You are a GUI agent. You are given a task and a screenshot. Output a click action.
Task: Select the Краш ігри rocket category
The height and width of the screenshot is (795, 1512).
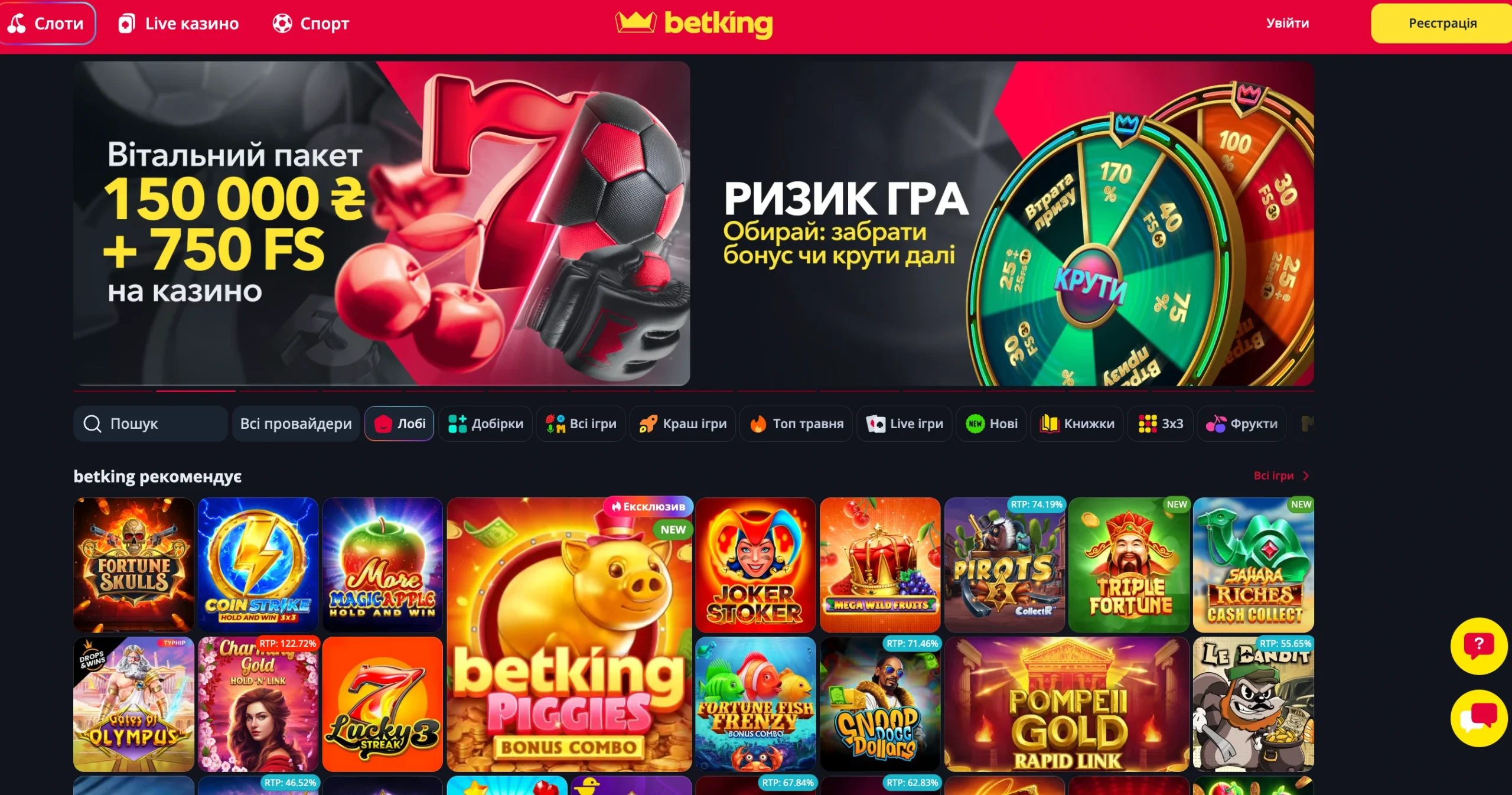click(683, 423)
